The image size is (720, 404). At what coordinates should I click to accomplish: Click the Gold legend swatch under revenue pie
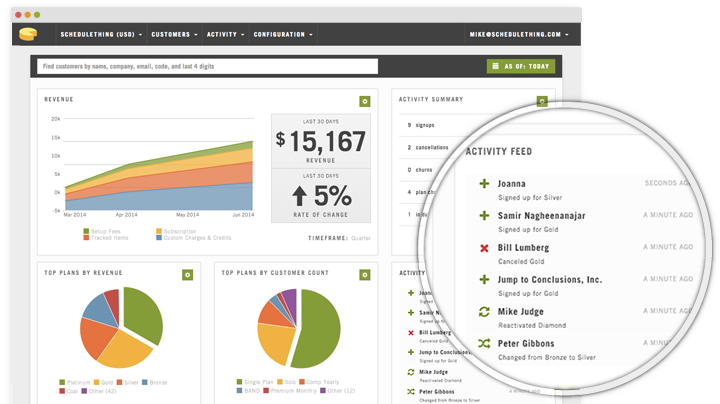coord(96,382)
